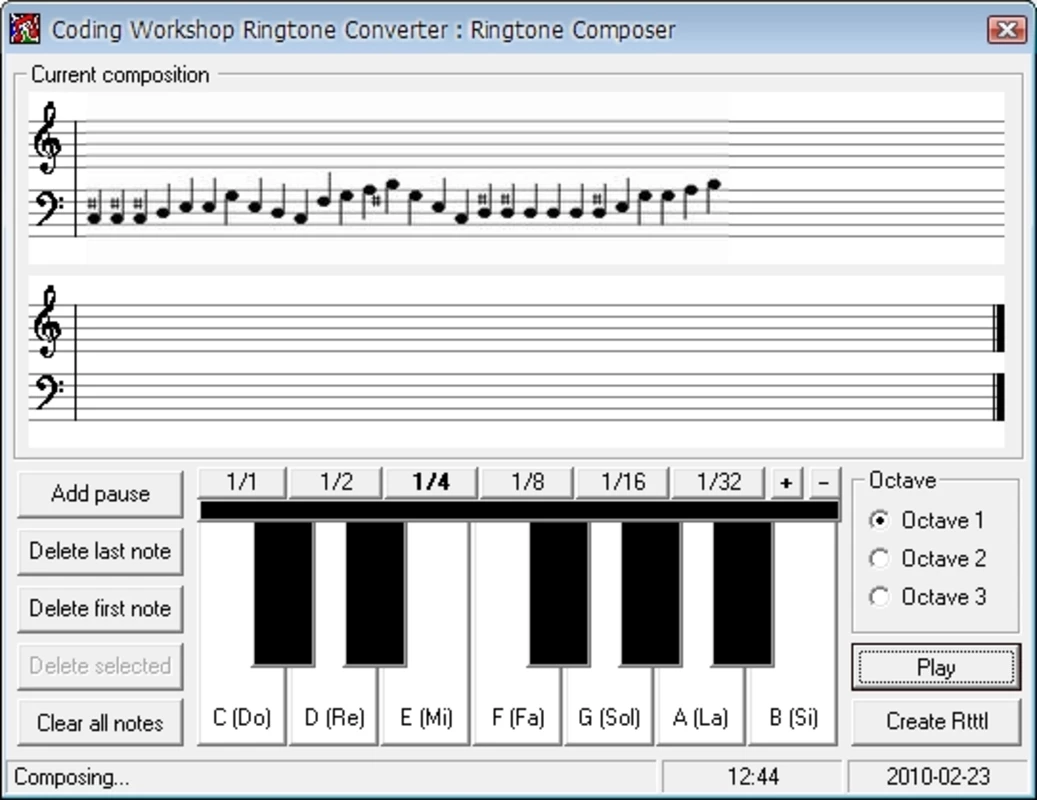Tap the B (Si) piano key

tap(793, 707)
